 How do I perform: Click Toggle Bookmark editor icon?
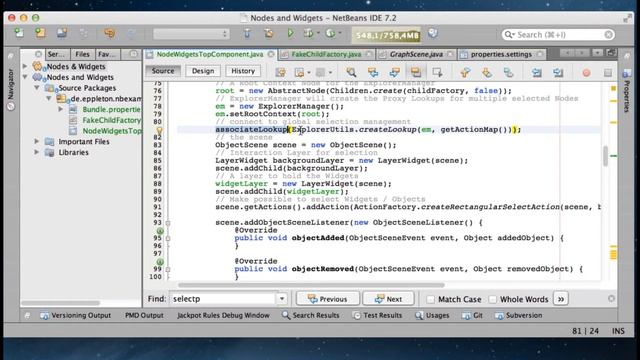(508, 73)
